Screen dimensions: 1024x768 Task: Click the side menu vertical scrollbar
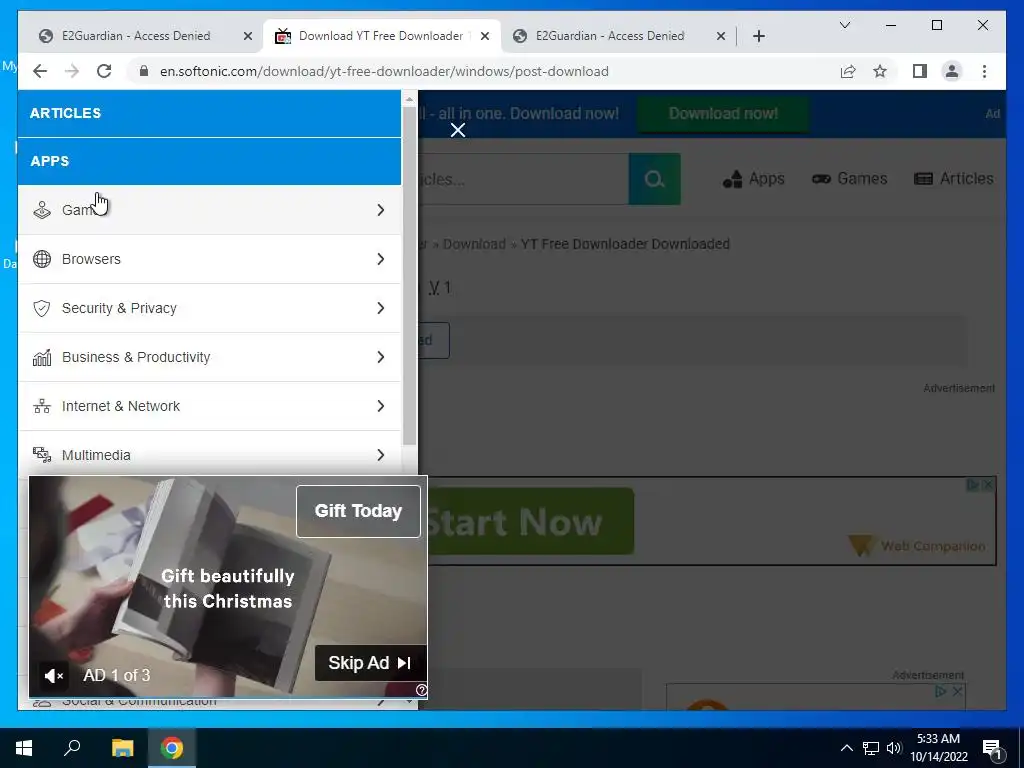409,274
